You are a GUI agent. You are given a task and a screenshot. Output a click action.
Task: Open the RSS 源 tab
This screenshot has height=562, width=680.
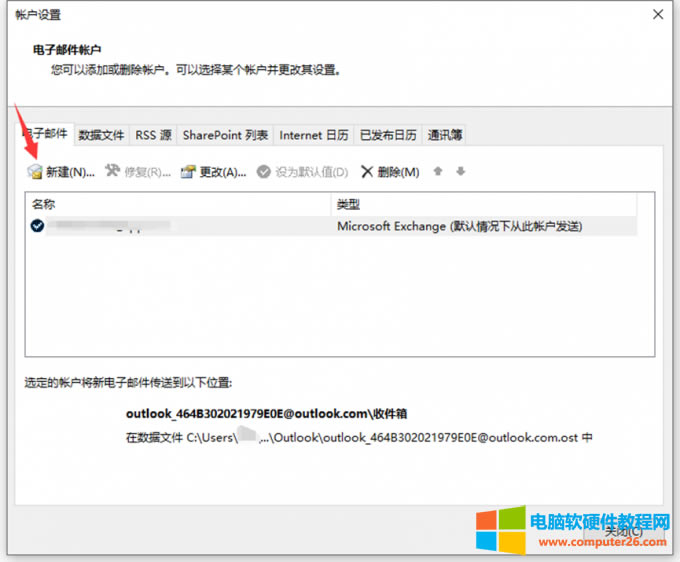pyautogui.click(x=154, y=135)
